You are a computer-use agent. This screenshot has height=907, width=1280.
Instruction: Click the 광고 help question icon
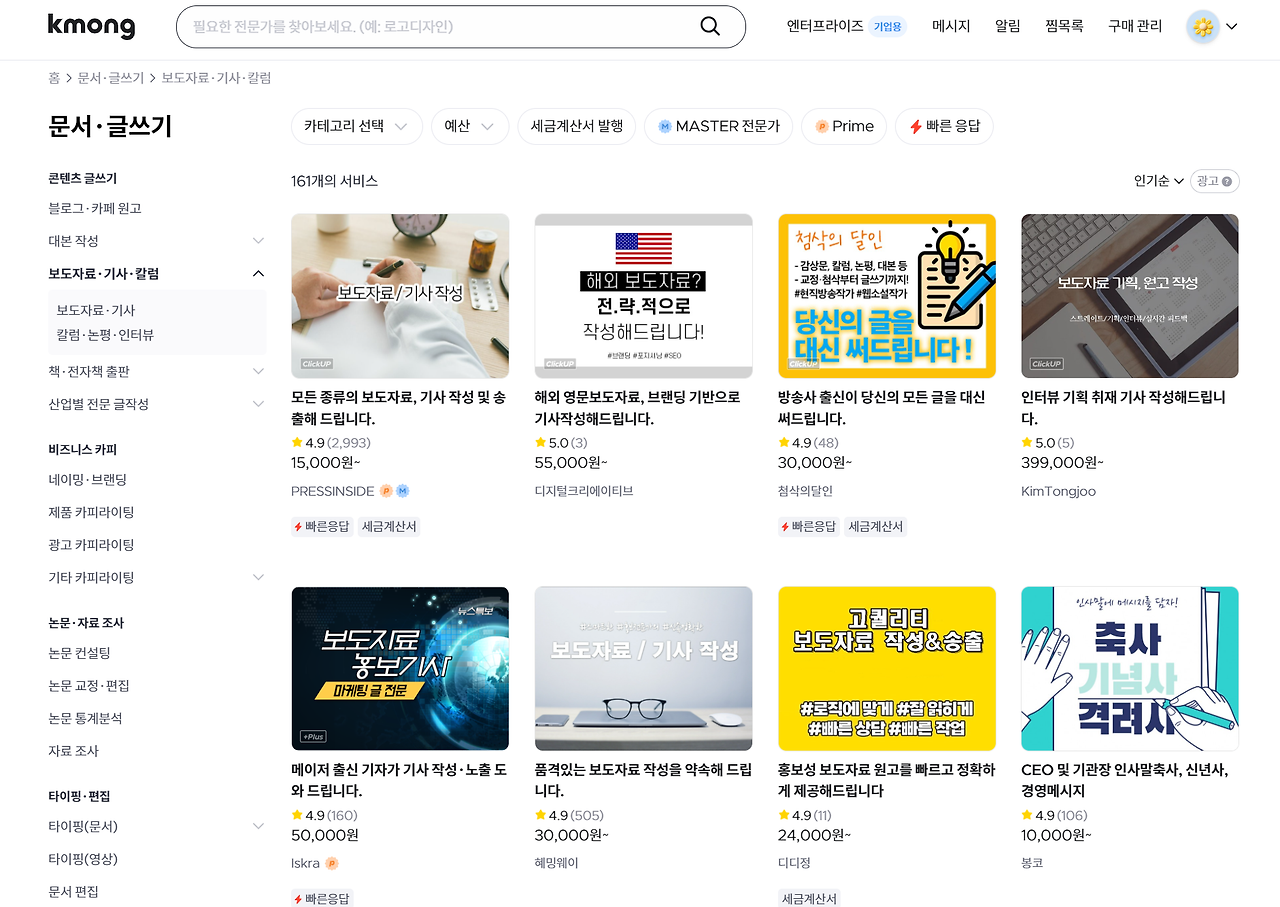[1229, 181]
